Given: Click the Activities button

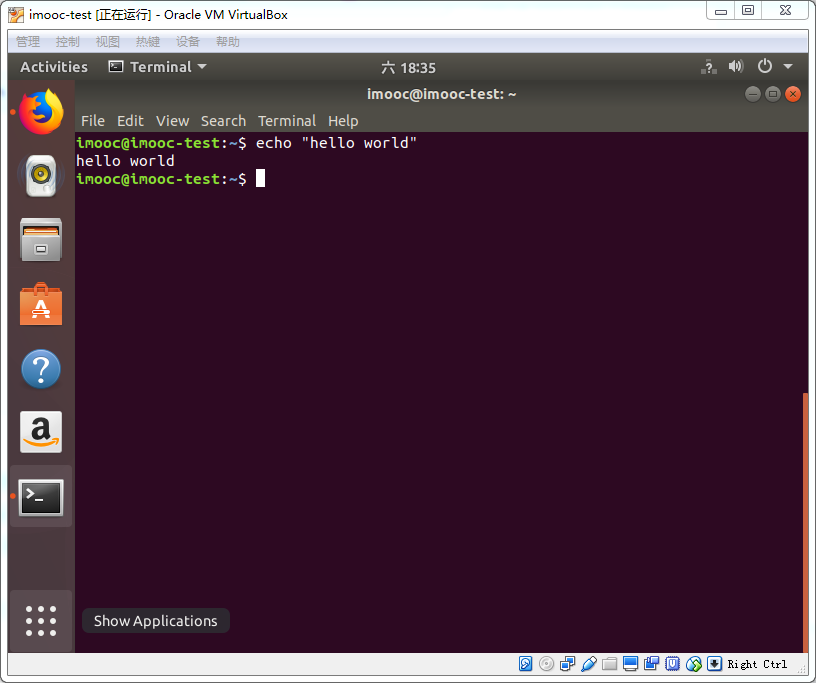Looking at the screenshot, I should pos(54,67).
